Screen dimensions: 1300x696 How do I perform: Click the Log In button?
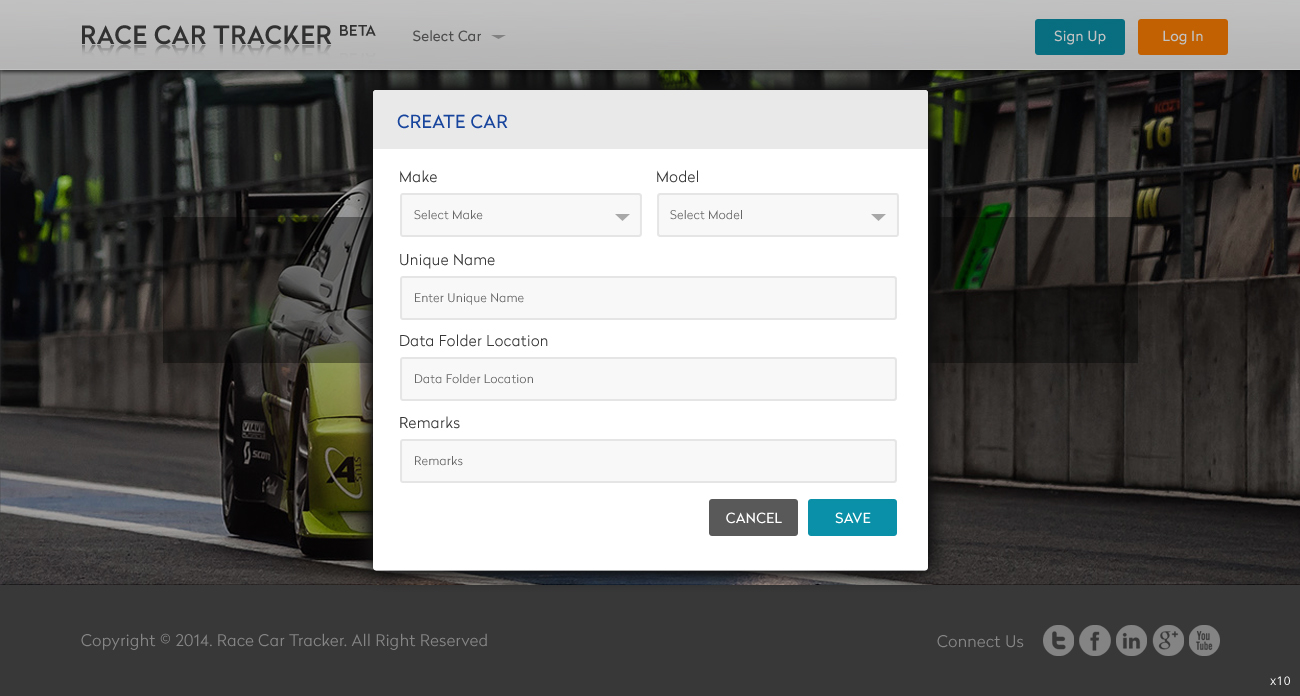coord(1183,36)
